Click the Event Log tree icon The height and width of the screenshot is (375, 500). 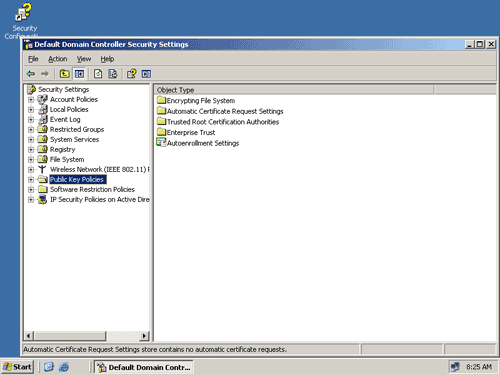pos(42,119)
